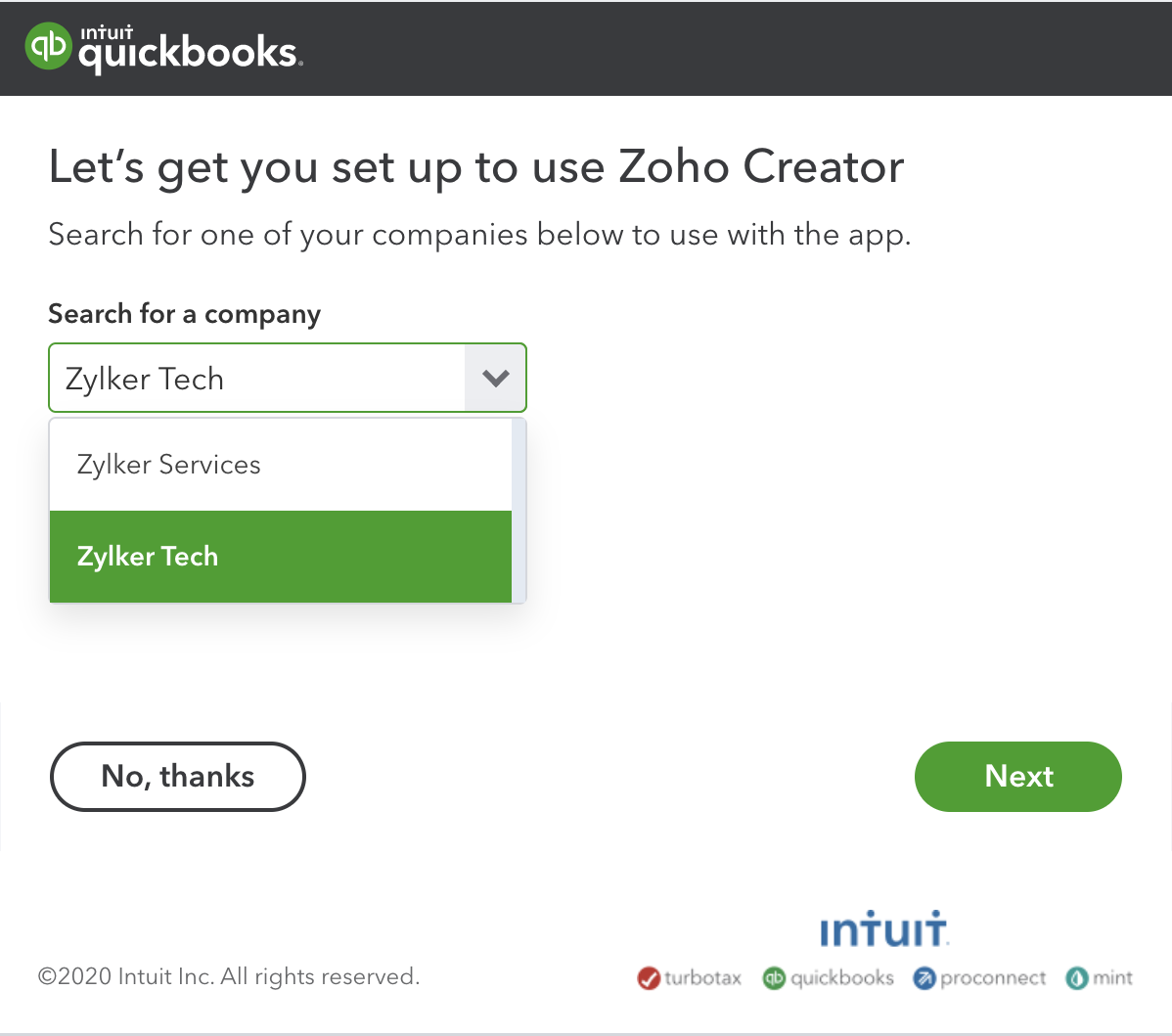Click the turbotax text label in footer
Viewport: 1172px width, 1036px height.
click(702, 977)
